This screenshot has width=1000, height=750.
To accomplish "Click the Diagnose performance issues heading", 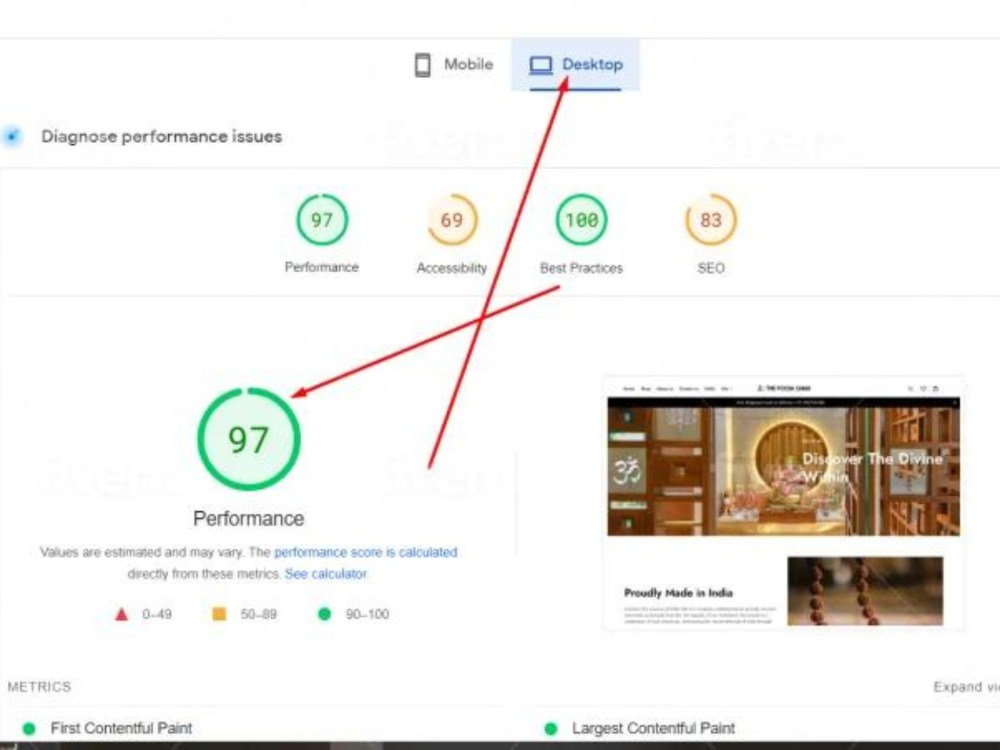I will pyautogui.click(x=161, y=136).
